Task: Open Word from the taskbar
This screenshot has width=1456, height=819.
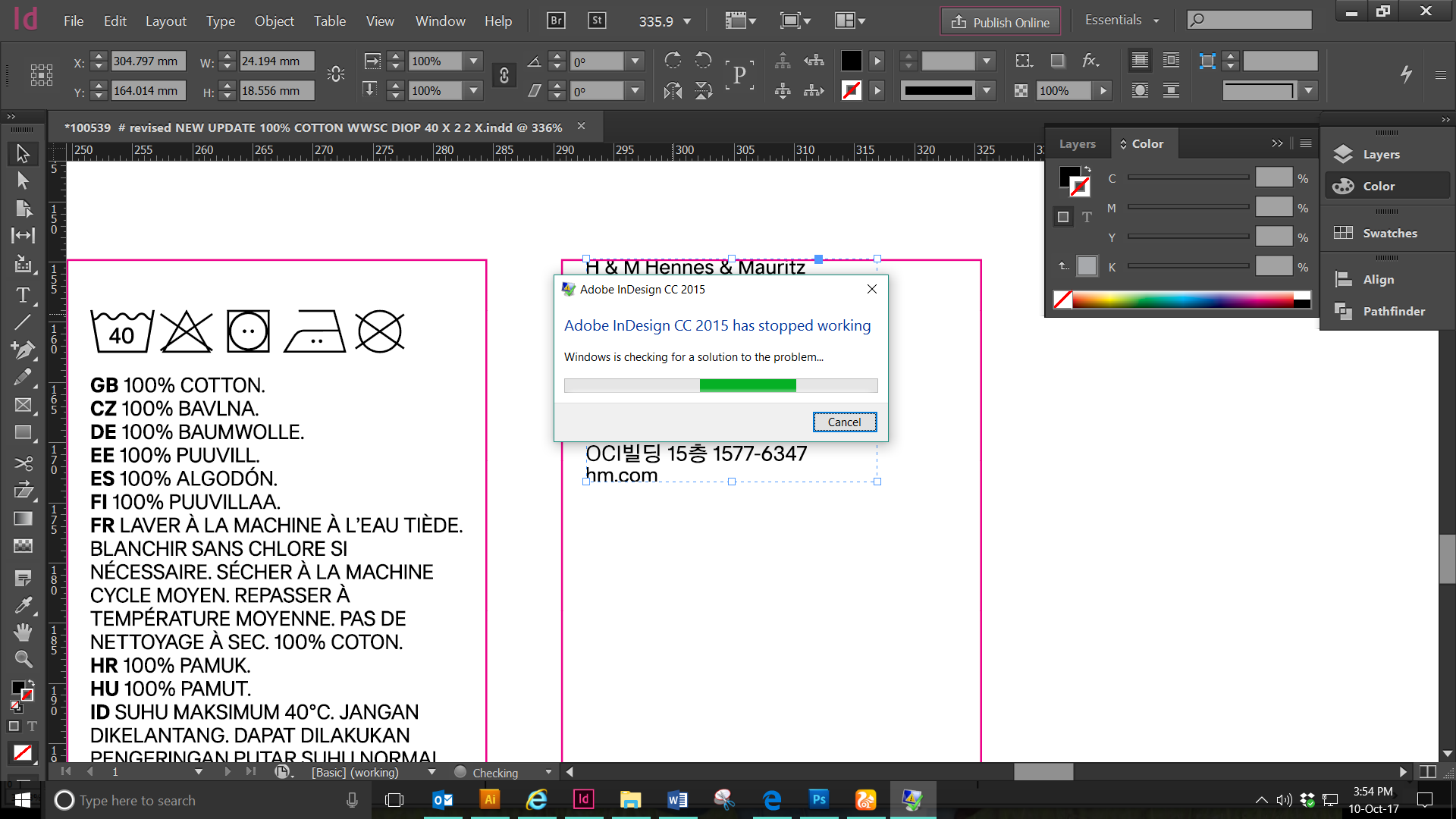Action: (677, 799)
